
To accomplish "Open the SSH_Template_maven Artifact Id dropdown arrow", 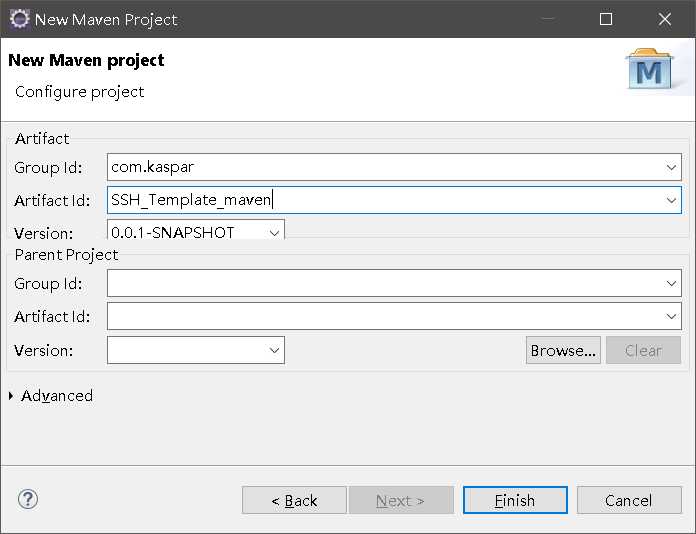I will point(671,200).
